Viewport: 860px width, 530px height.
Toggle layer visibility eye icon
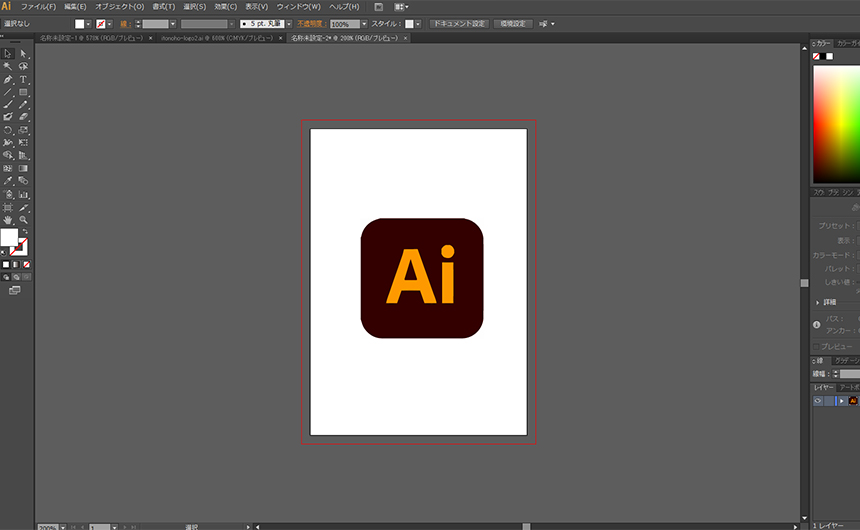pos(817,400)
